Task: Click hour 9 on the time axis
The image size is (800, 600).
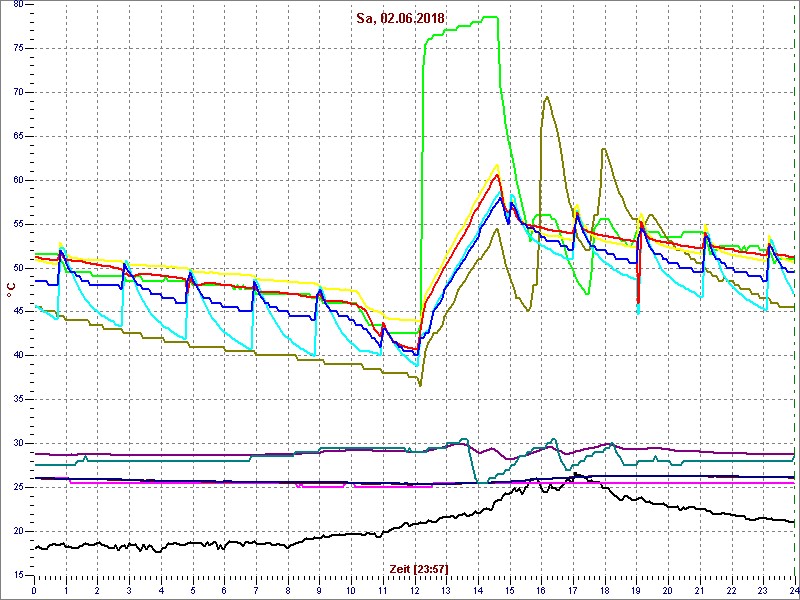Action: coord(319,590)
